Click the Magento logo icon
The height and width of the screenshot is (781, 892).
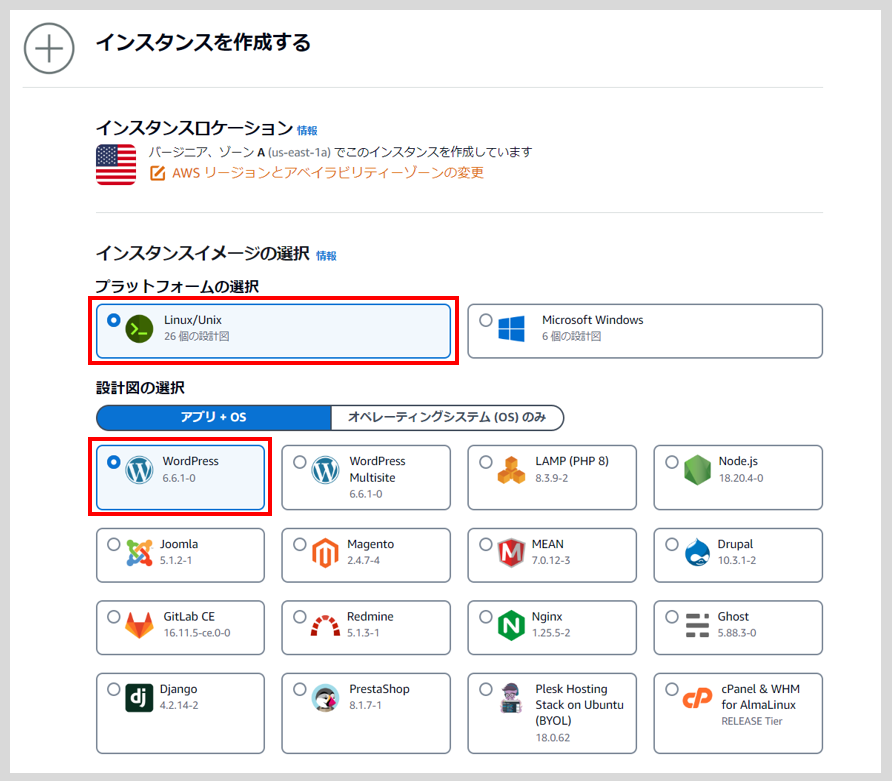325,553
